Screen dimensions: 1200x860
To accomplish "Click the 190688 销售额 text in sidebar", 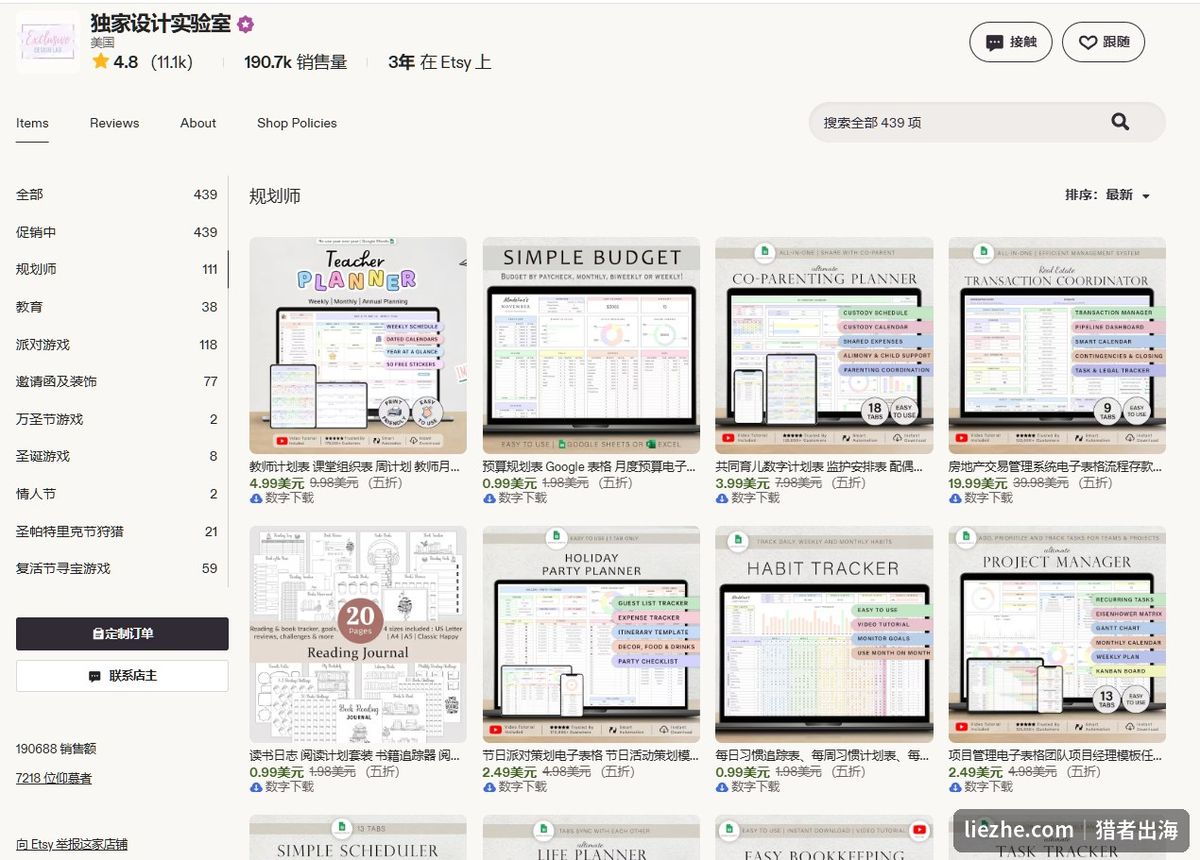I will tap(56, 748).
